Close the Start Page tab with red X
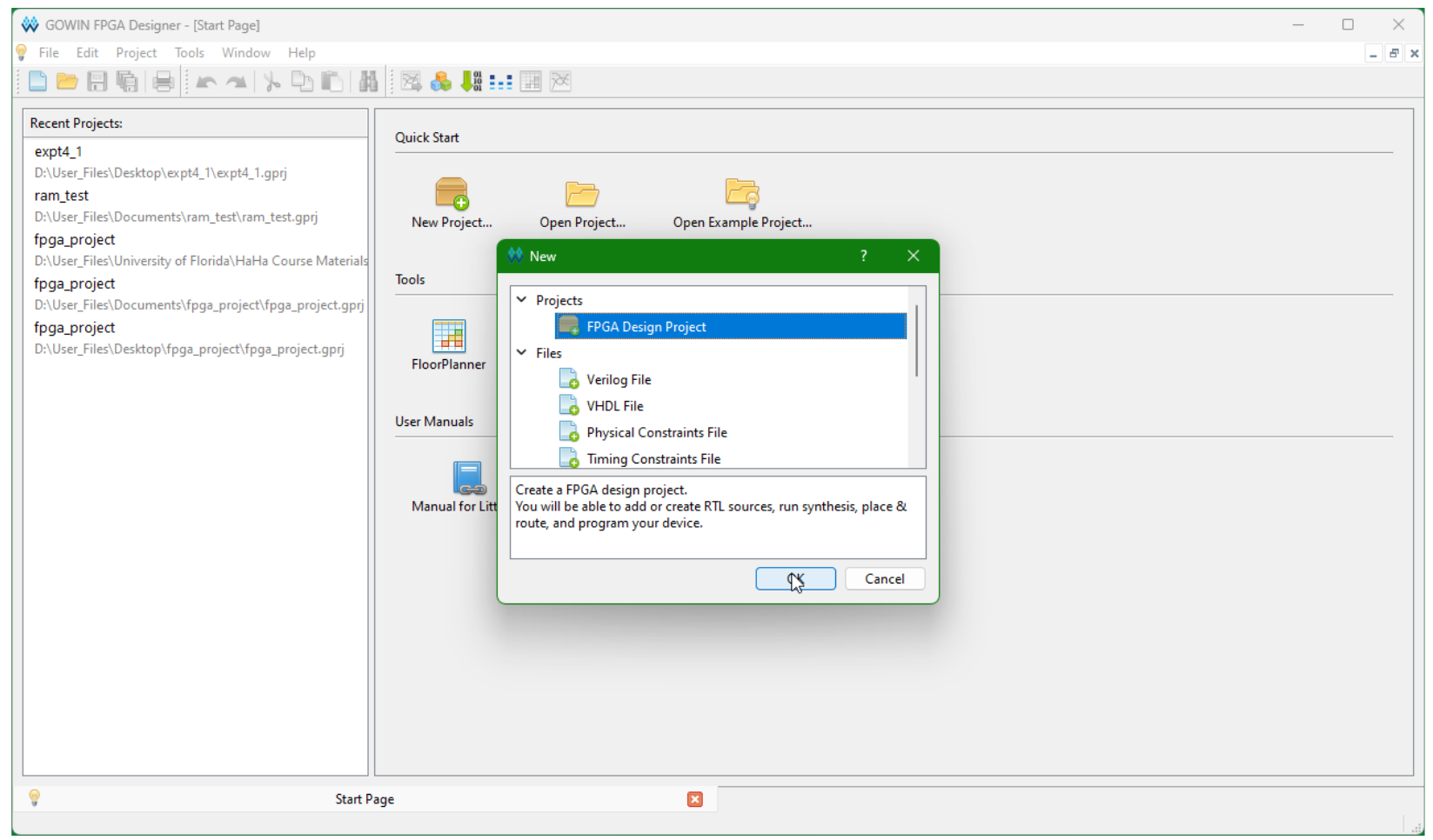 pyautogui.click(x=695, y=799)
